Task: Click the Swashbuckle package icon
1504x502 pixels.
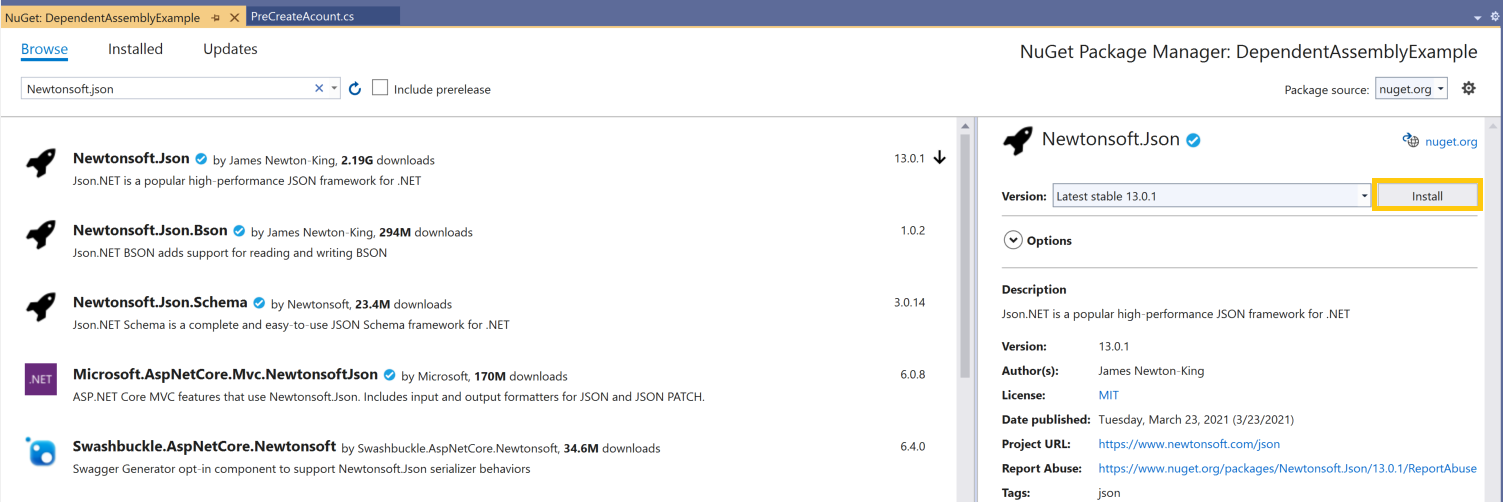Action: 41,451
